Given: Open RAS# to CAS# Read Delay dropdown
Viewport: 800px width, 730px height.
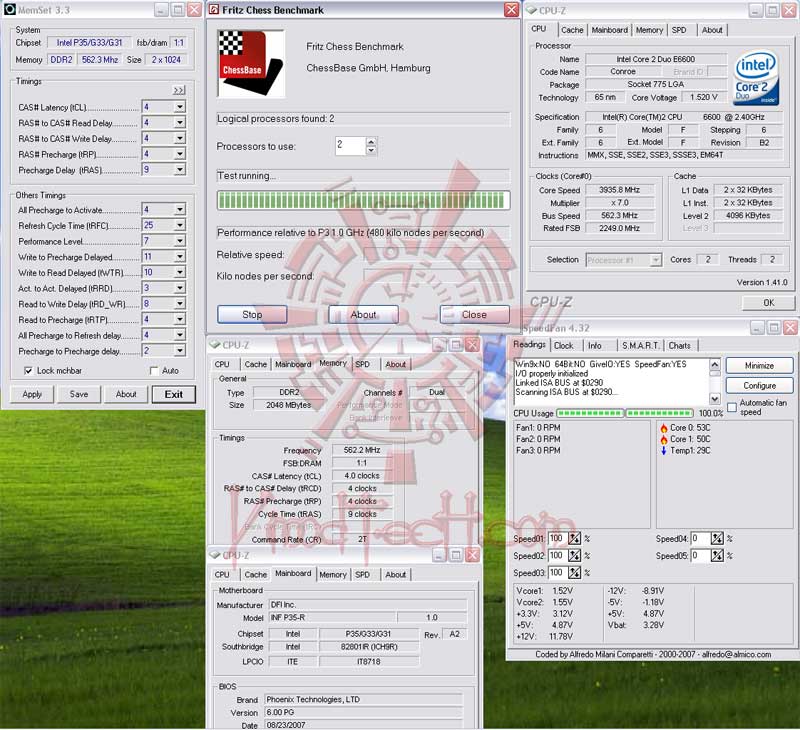Looking at the screenshot, I should point(180,123).
